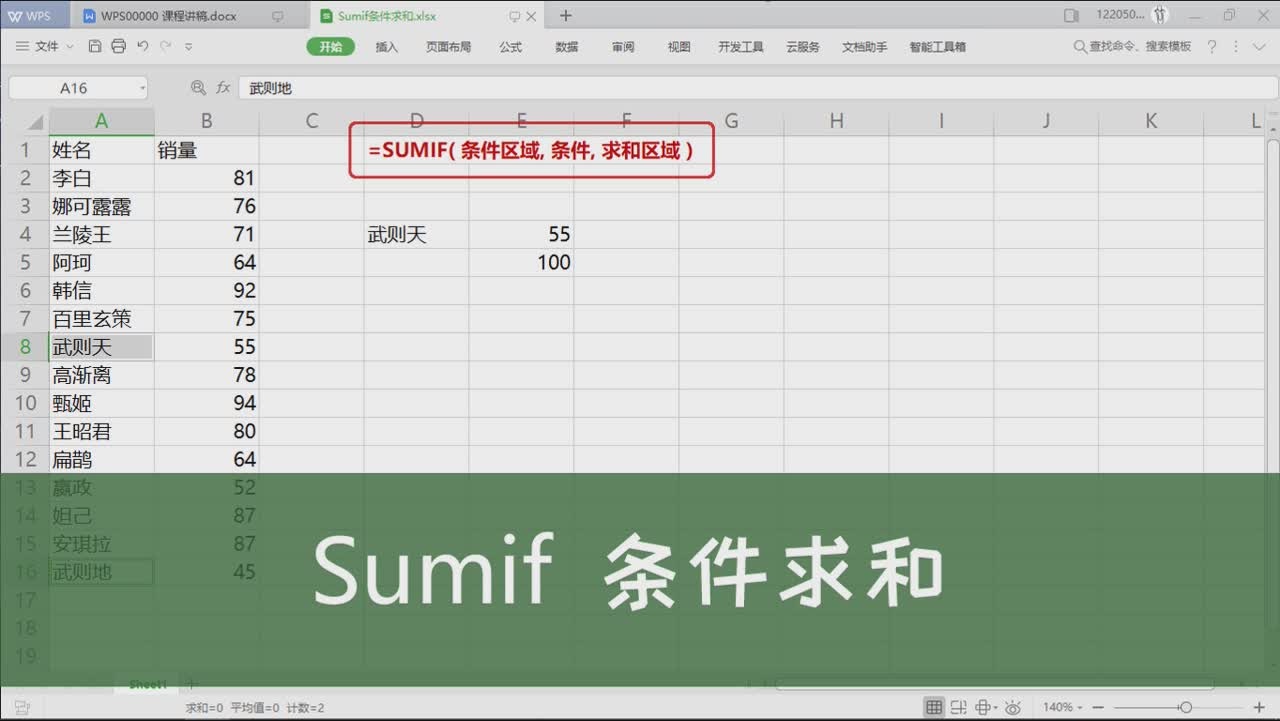The width and height of the screenshot is (1280, 721).
Task: Click the zoom slider handle
Action: [x=1185, y=707]
